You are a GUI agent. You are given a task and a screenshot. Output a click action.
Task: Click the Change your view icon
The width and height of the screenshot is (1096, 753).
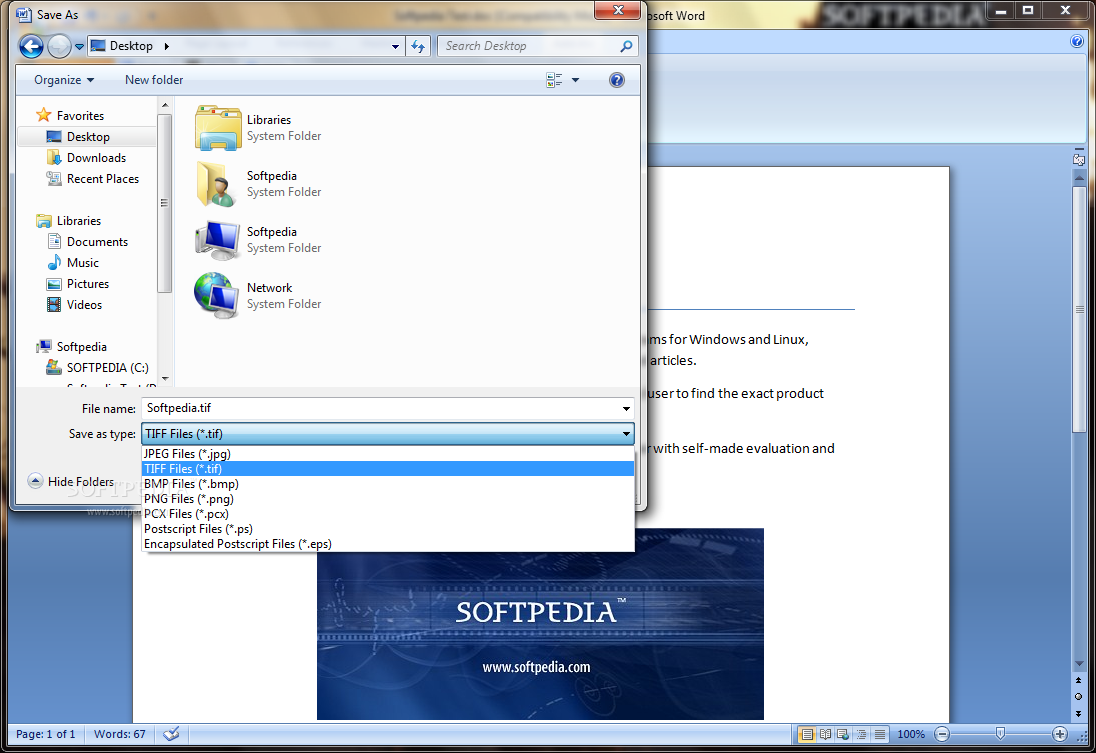[x=554, y=80]
